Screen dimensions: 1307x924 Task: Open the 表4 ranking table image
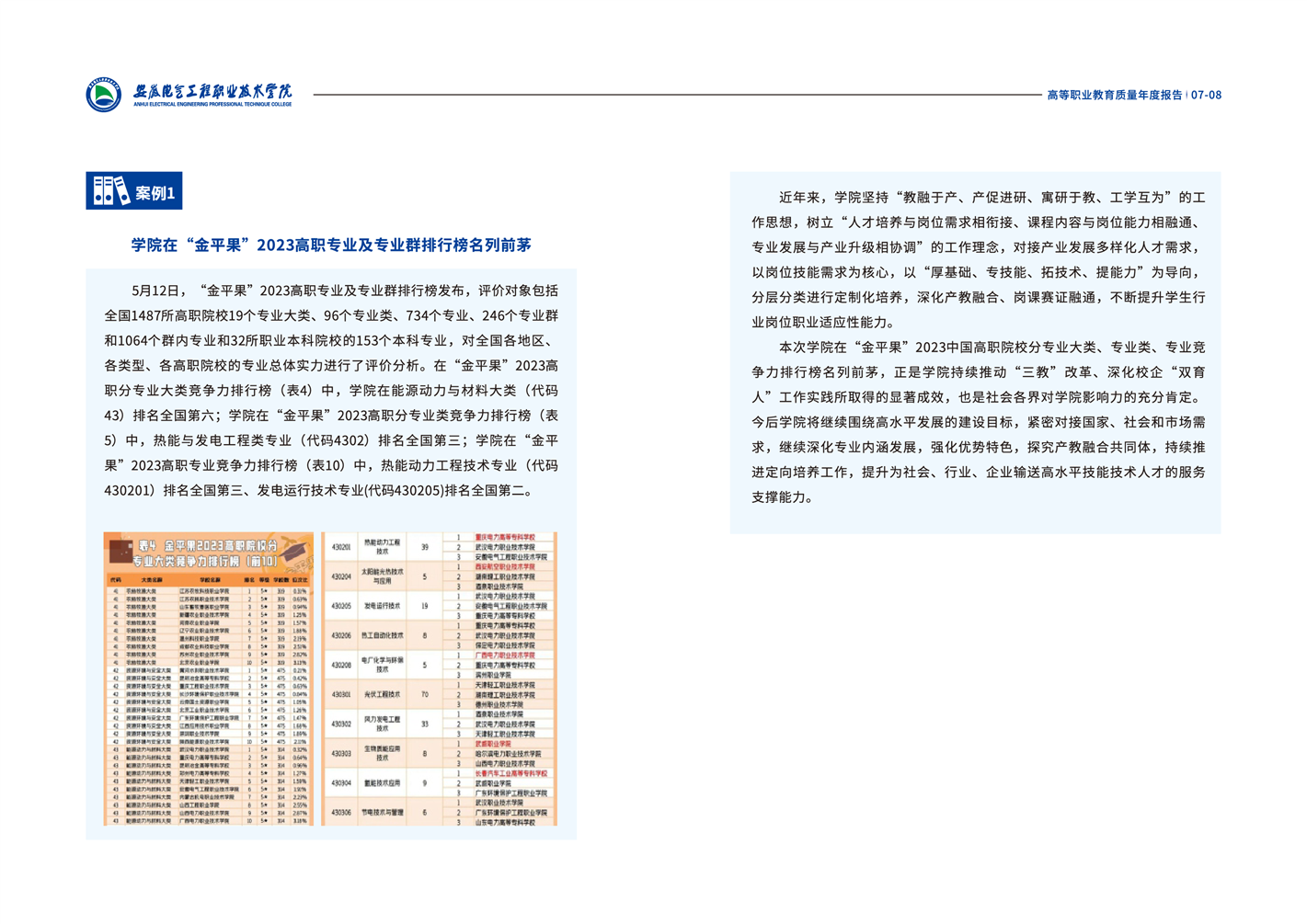(209, 699)
